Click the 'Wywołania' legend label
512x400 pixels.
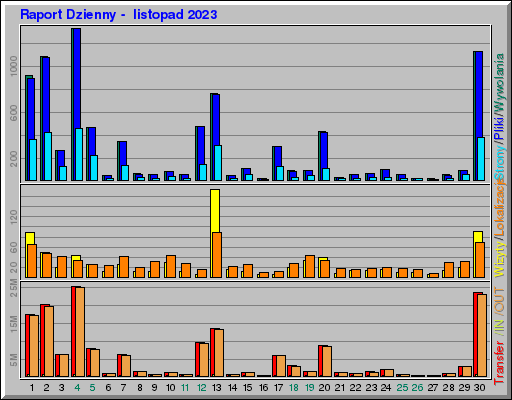pyautogui.click(x=499, y=82)
